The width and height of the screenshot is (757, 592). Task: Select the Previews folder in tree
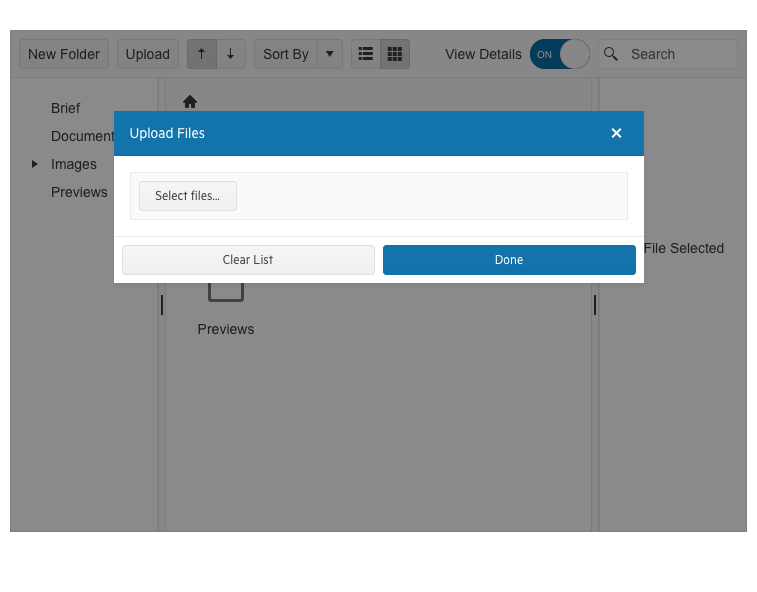click(x=79, y=192)
